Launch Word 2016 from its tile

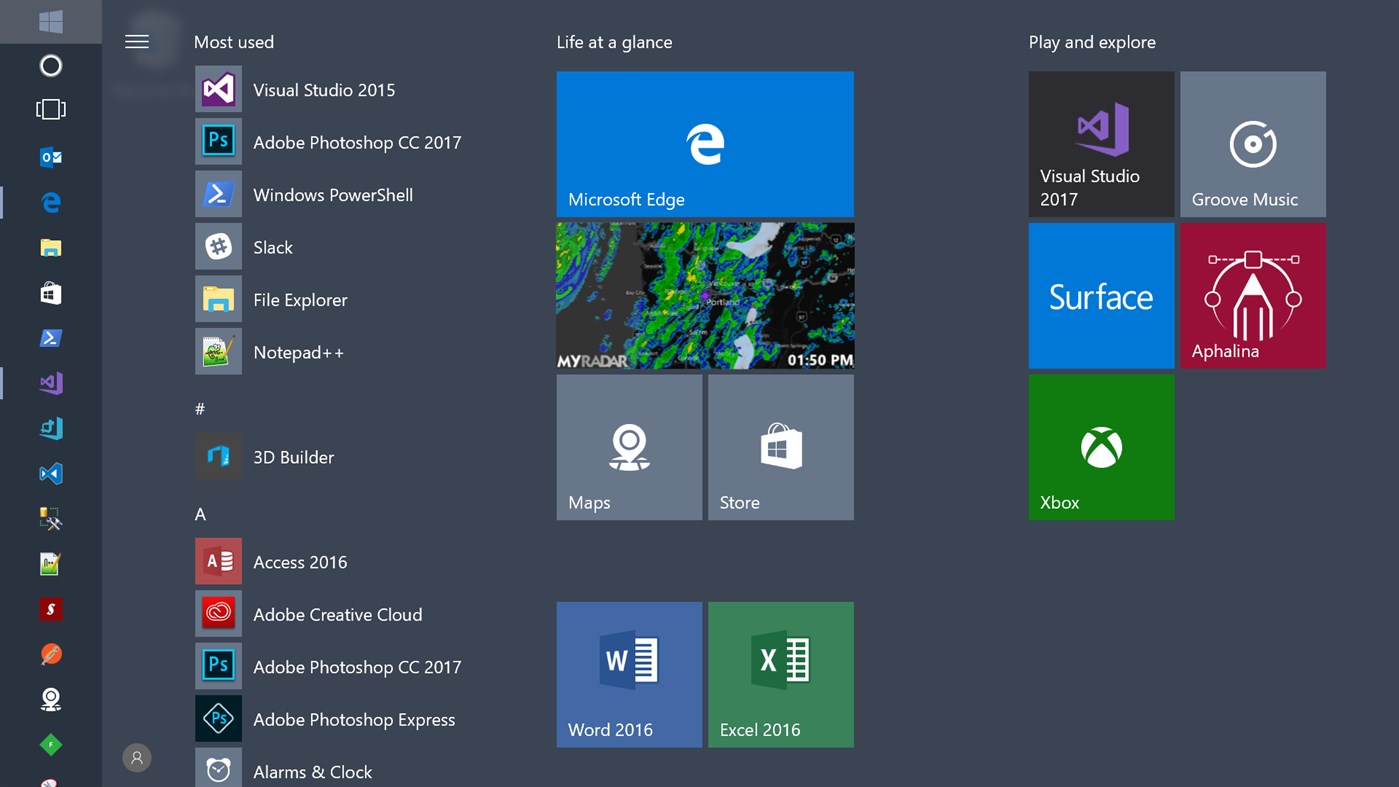(628, 673)
